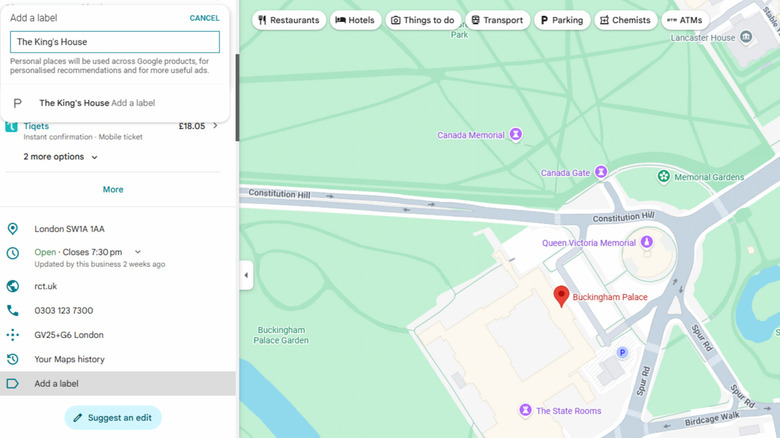Expand '2 more options' ticket list
The height and width of the screenshot is (438, 780).
coord(60,157)
